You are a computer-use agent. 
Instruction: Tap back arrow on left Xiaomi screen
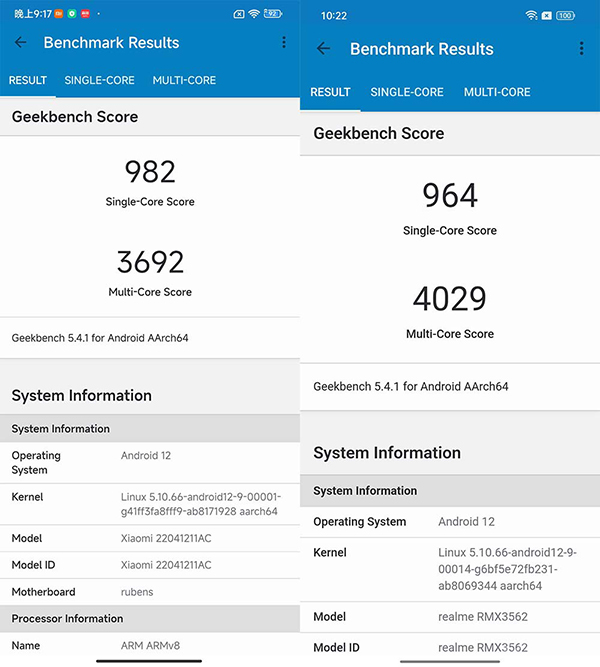point(21,43)
